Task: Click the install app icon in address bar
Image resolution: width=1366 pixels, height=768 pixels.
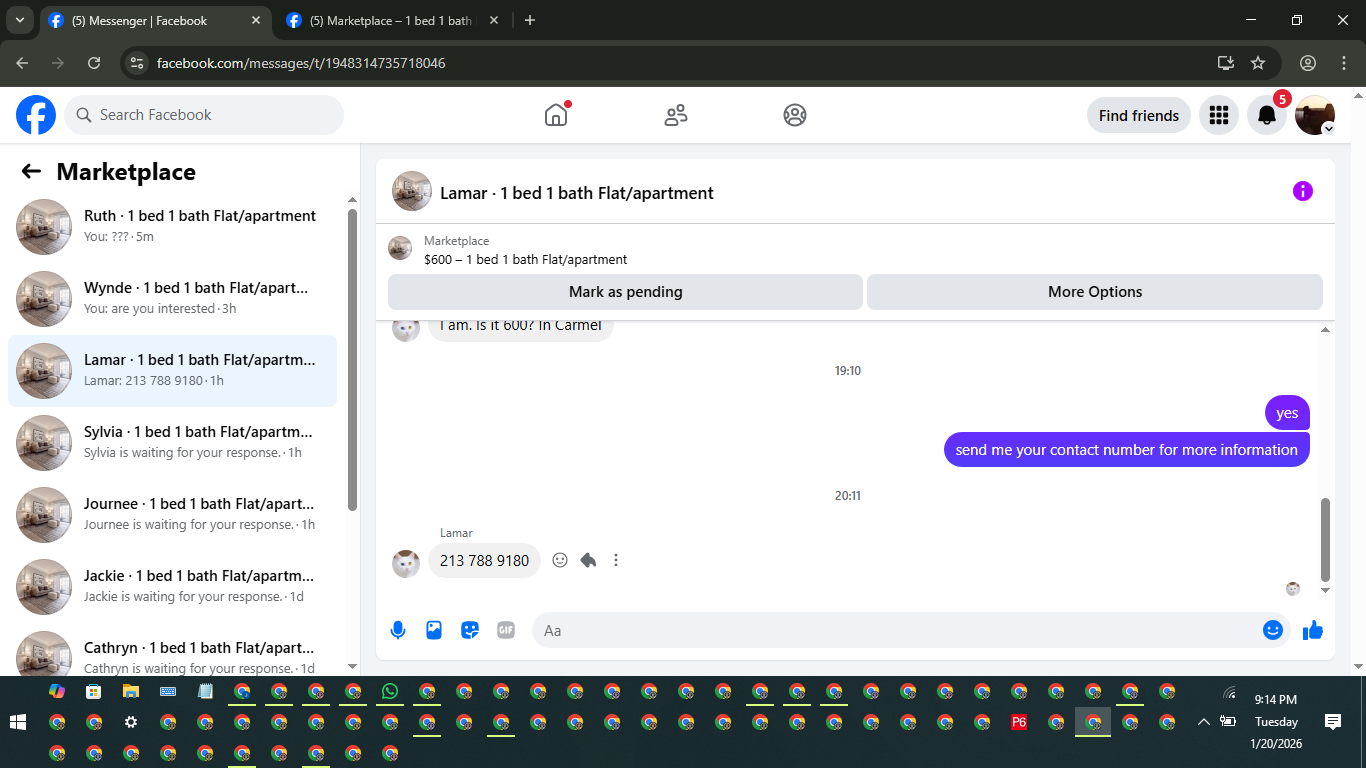Action: coord(1226,63)
